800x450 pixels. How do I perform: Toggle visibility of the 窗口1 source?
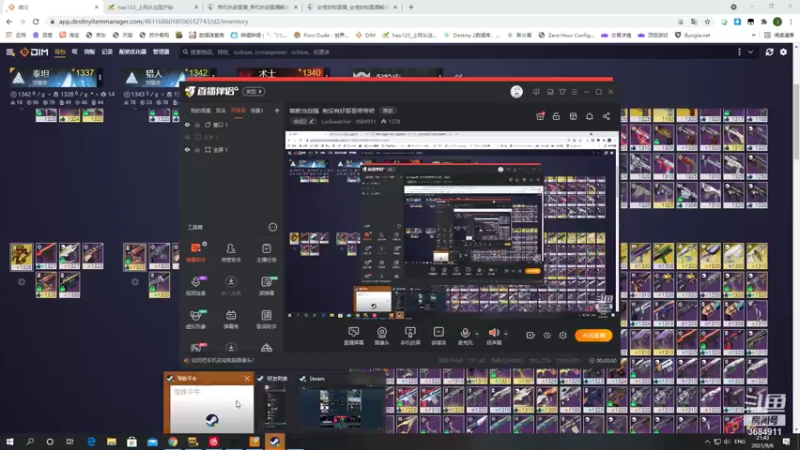tap(187, 125)
